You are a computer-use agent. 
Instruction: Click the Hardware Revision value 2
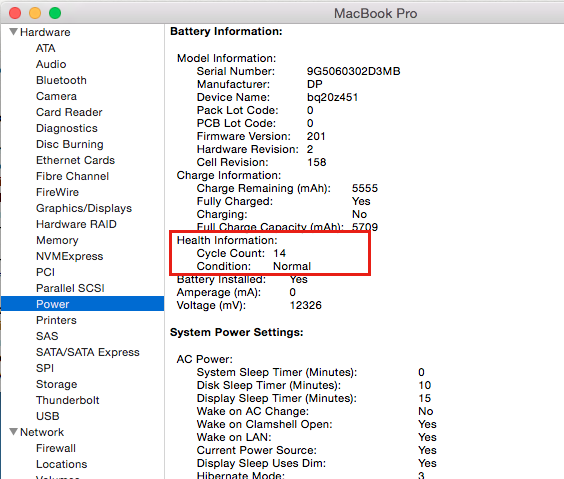pos(310,149)
